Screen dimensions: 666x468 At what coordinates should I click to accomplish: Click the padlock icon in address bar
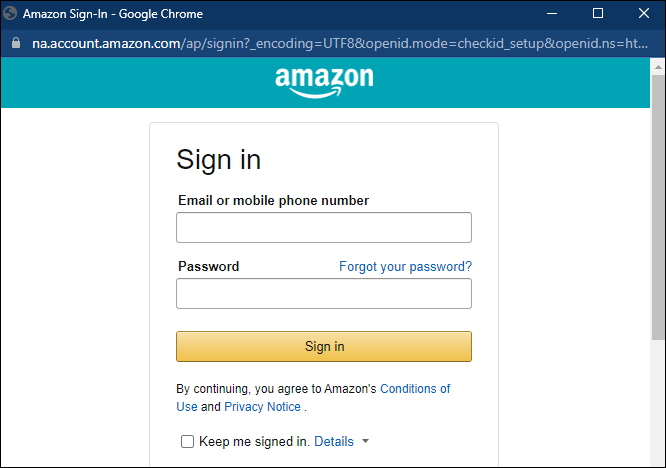16,43
